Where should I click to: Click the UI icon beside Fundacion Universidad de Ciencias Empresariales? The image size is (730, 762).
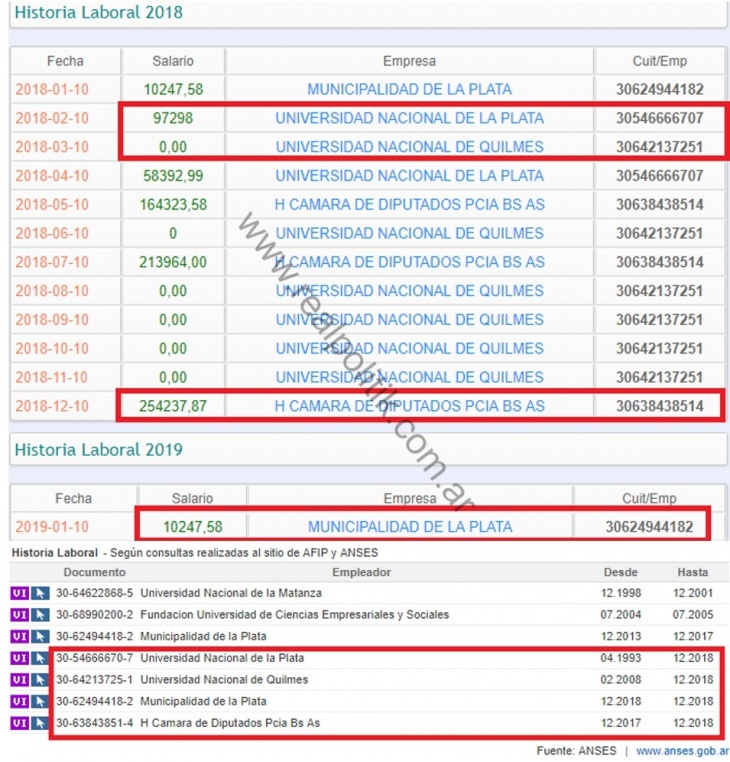[19, 615]
